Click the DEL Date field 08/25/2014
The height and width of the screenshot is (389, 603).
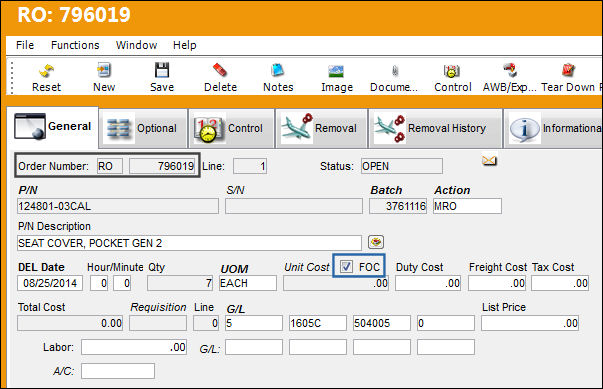[50, 283]
